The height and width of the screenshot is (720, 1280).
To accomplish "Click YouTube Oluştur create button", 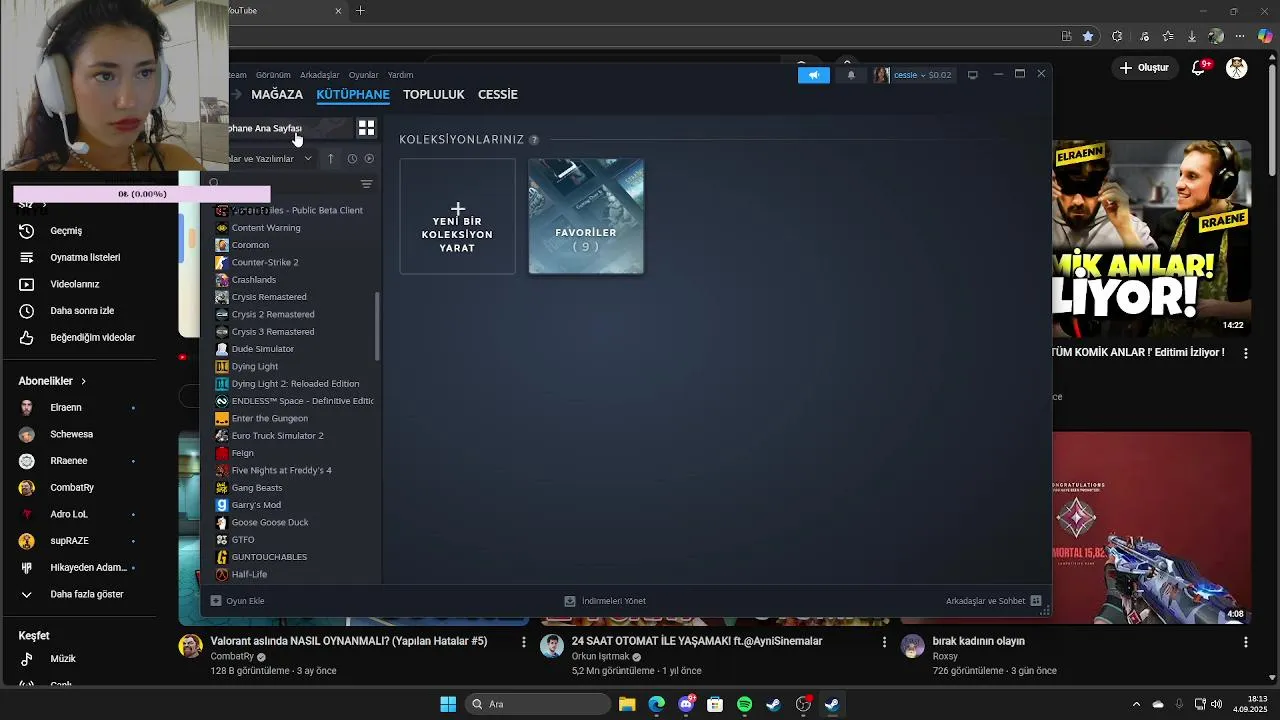I will tap(1144, 68).
